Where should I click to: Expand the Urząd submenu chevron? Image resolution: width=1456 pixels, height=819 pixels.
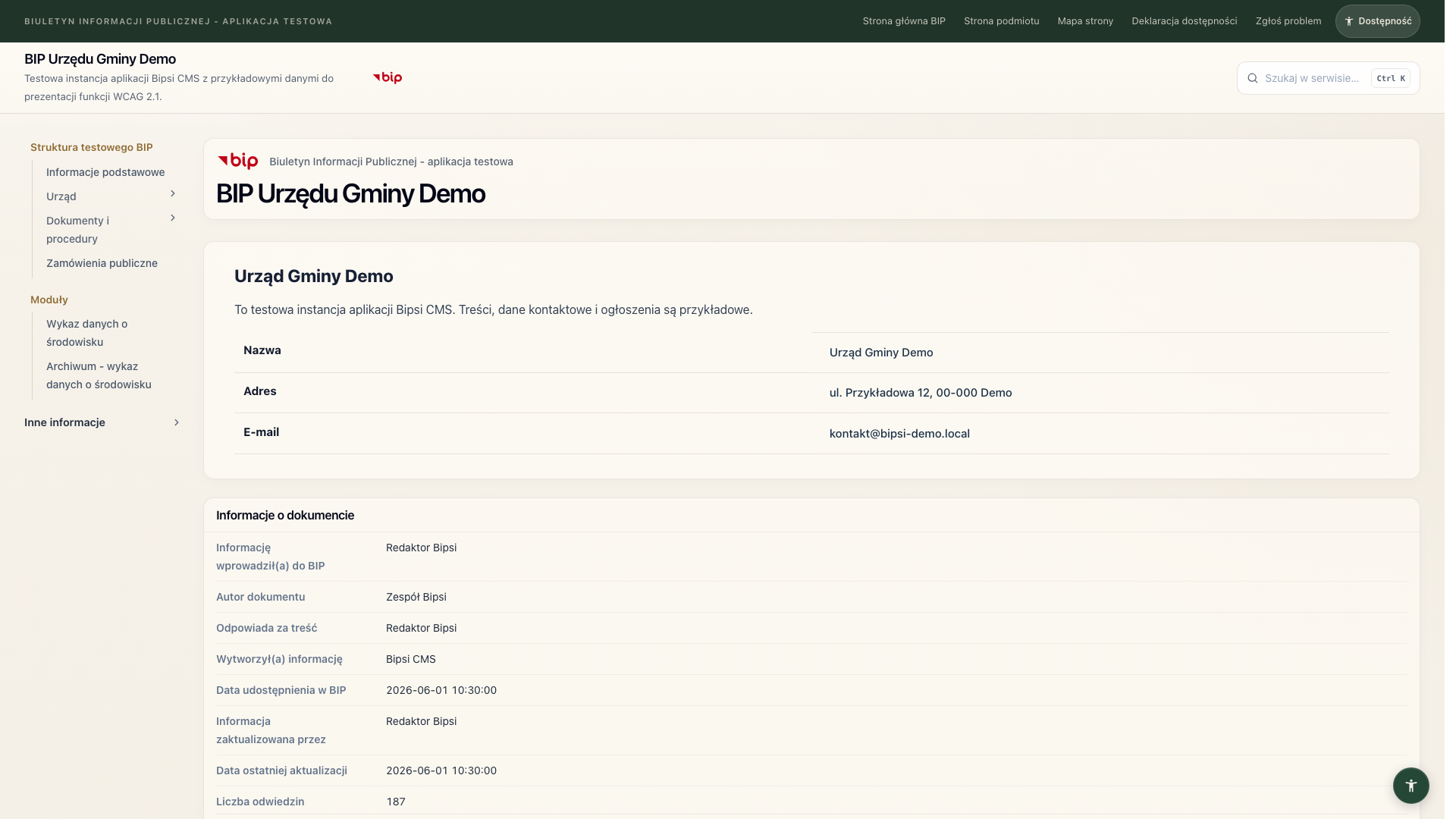click(x=173, y=194)
